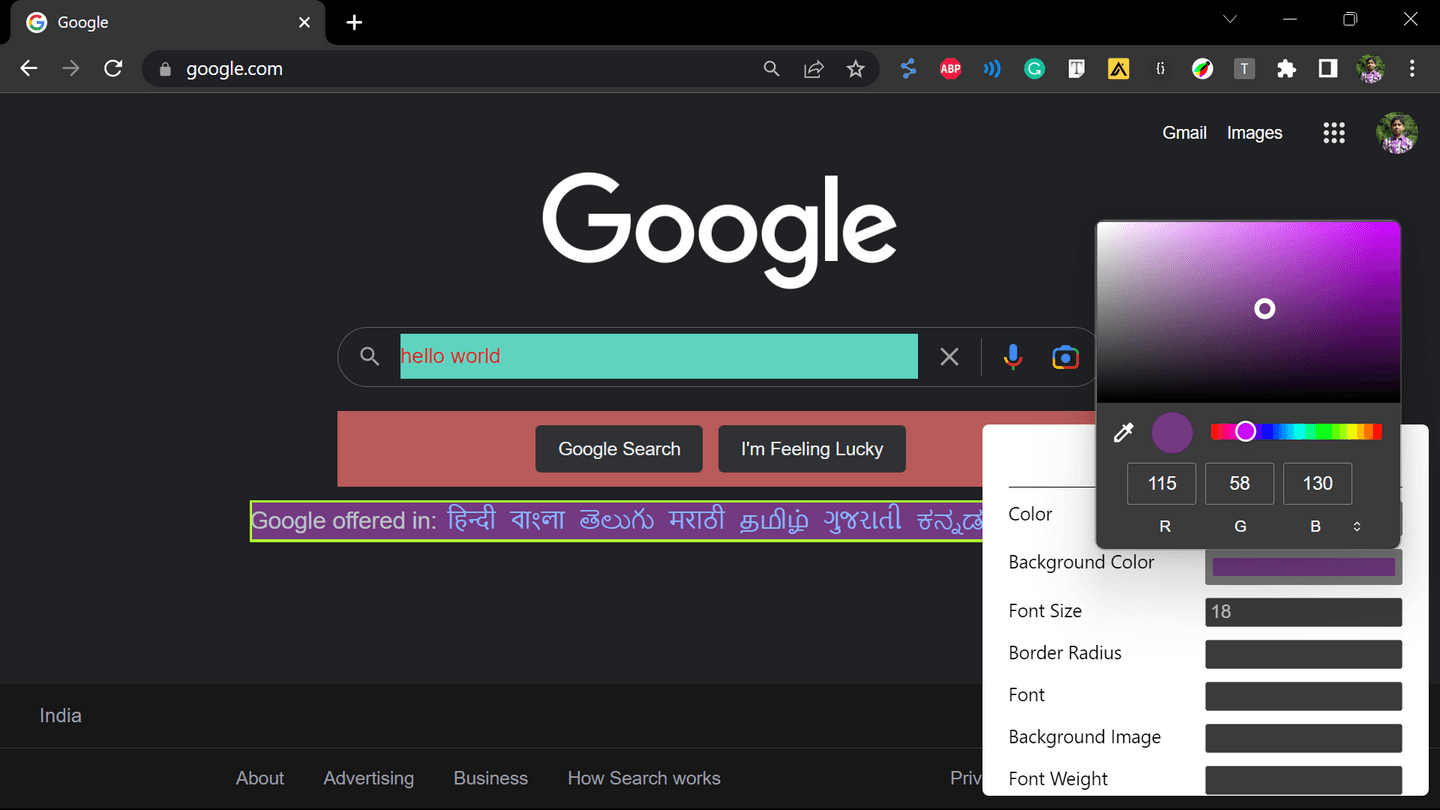Open the colorful circle extension icon
1440x810 pixels.
[x=1202, y=69]
